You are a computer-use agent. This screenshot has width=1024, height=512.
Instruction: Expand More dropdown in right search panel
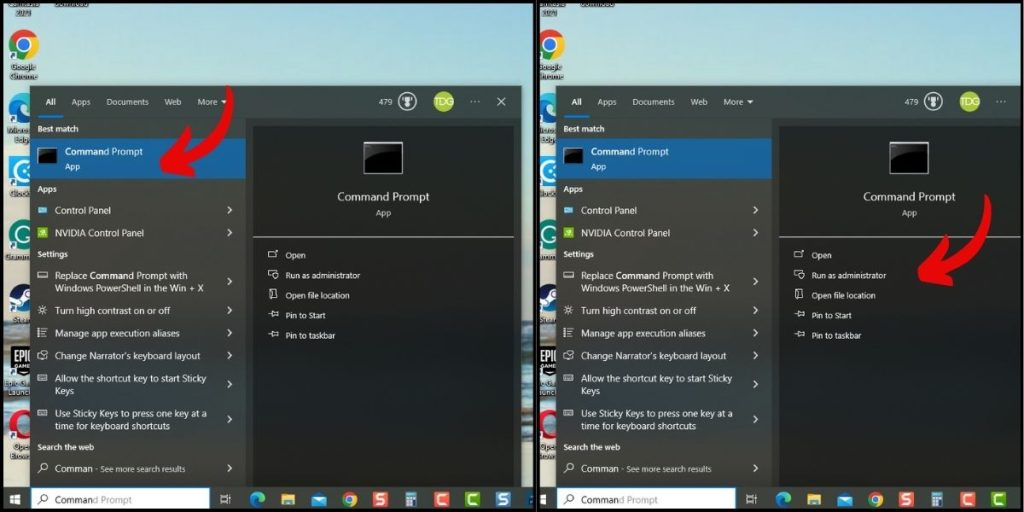coord(738,102)
